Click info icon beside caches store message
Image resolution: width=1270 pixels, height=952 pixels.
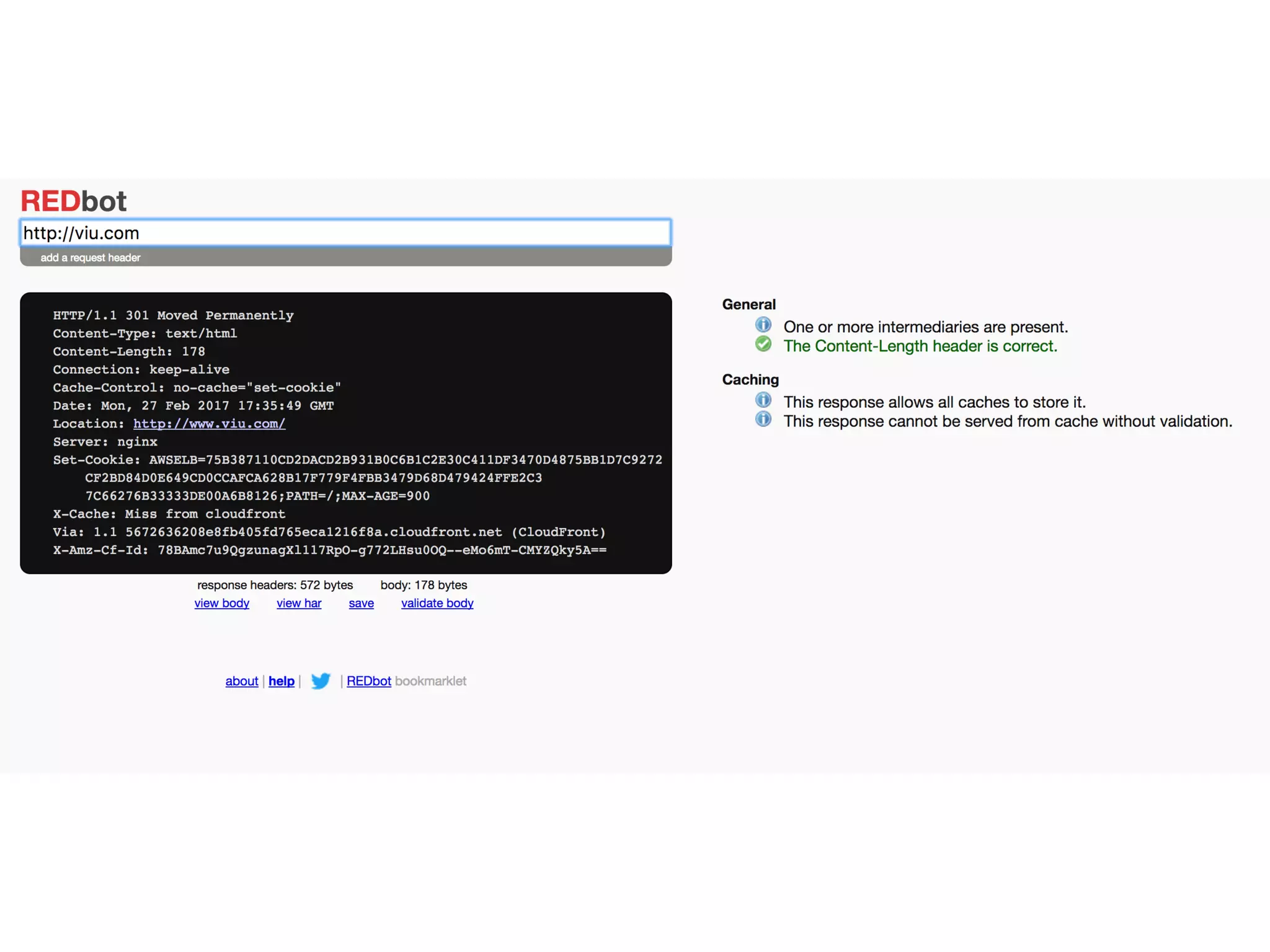763,400
